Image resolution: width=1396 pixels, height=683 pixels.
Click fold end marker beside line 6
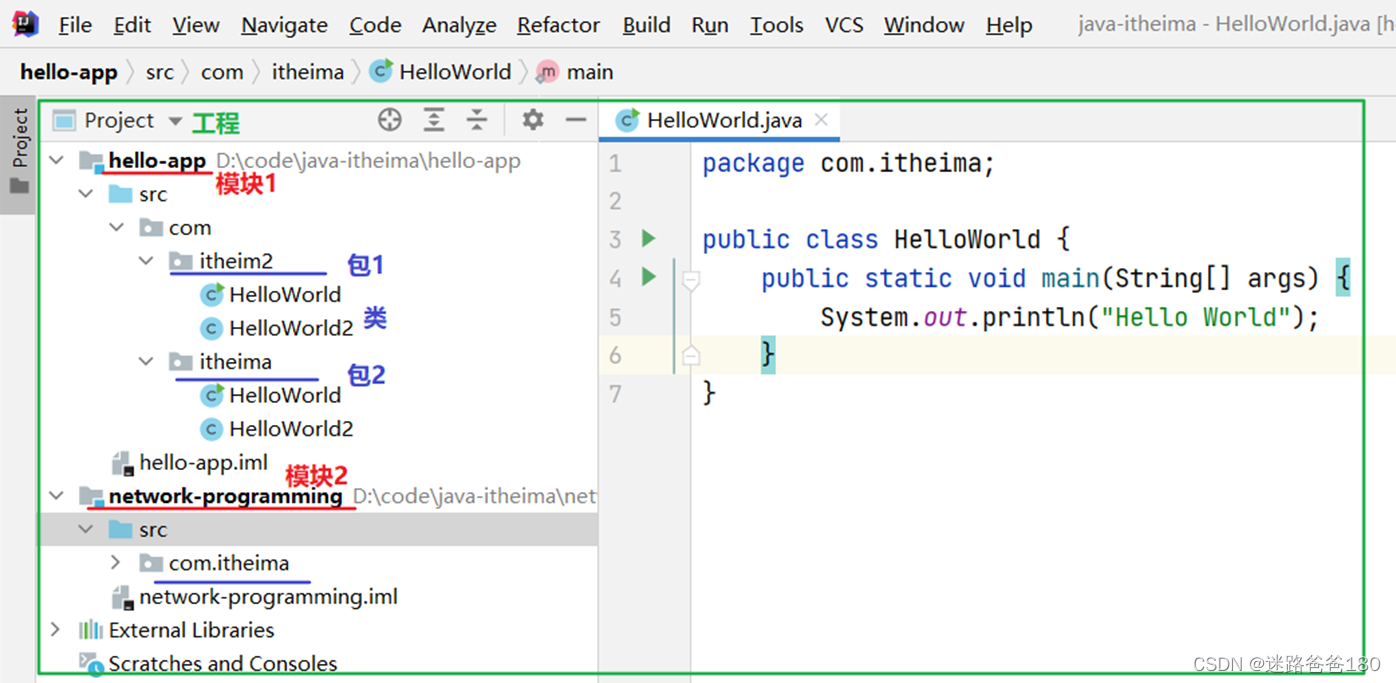690,354
